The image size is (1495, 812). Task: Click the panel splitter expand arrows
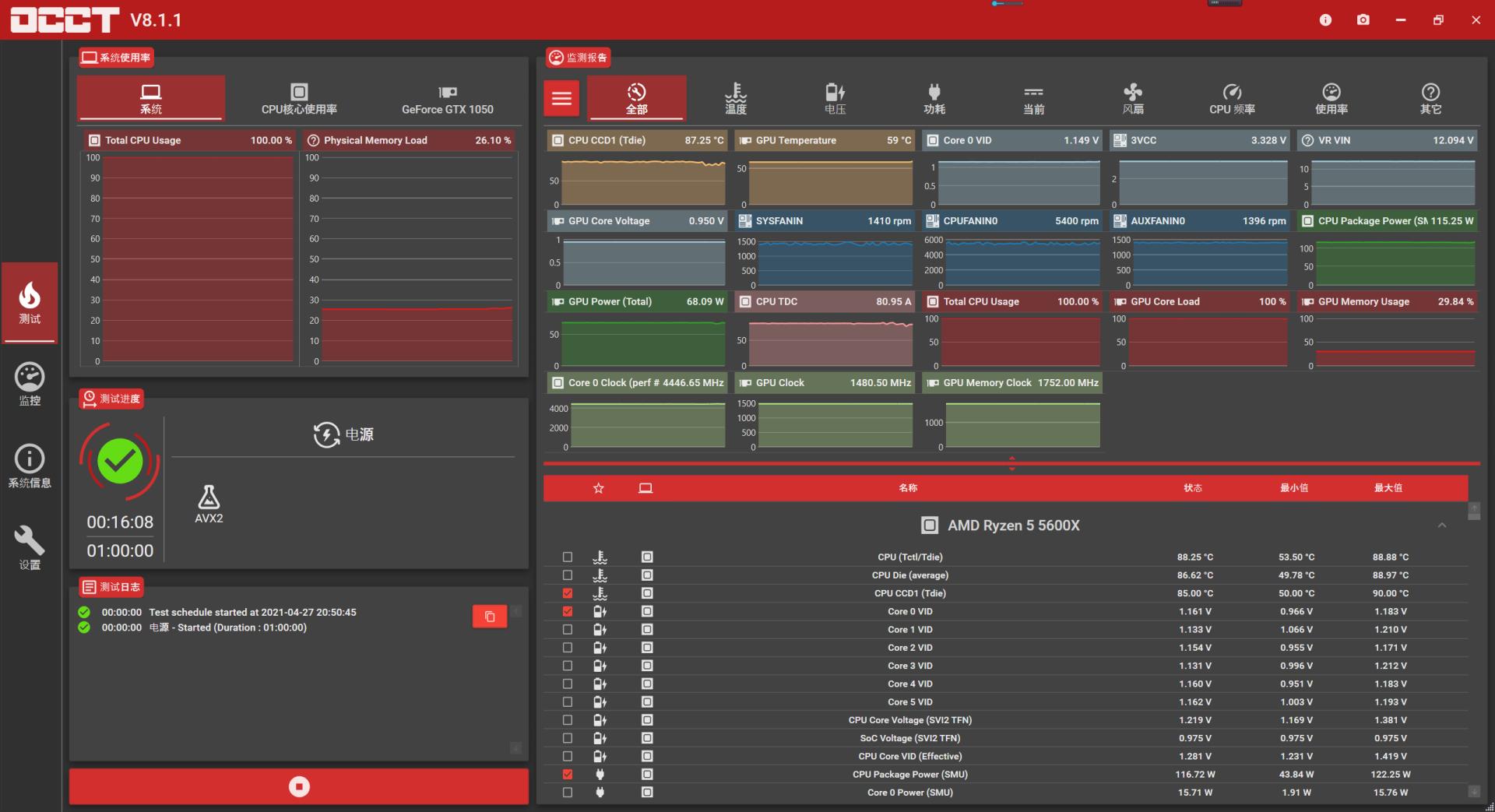[1011, 463]
